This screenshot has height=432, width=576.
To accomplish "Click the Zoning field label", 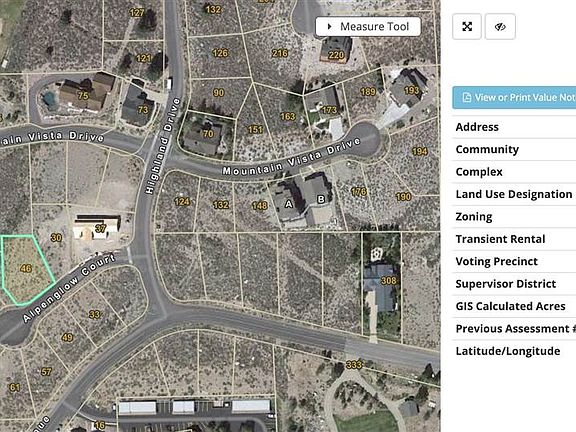I will (x=474, y=217).
